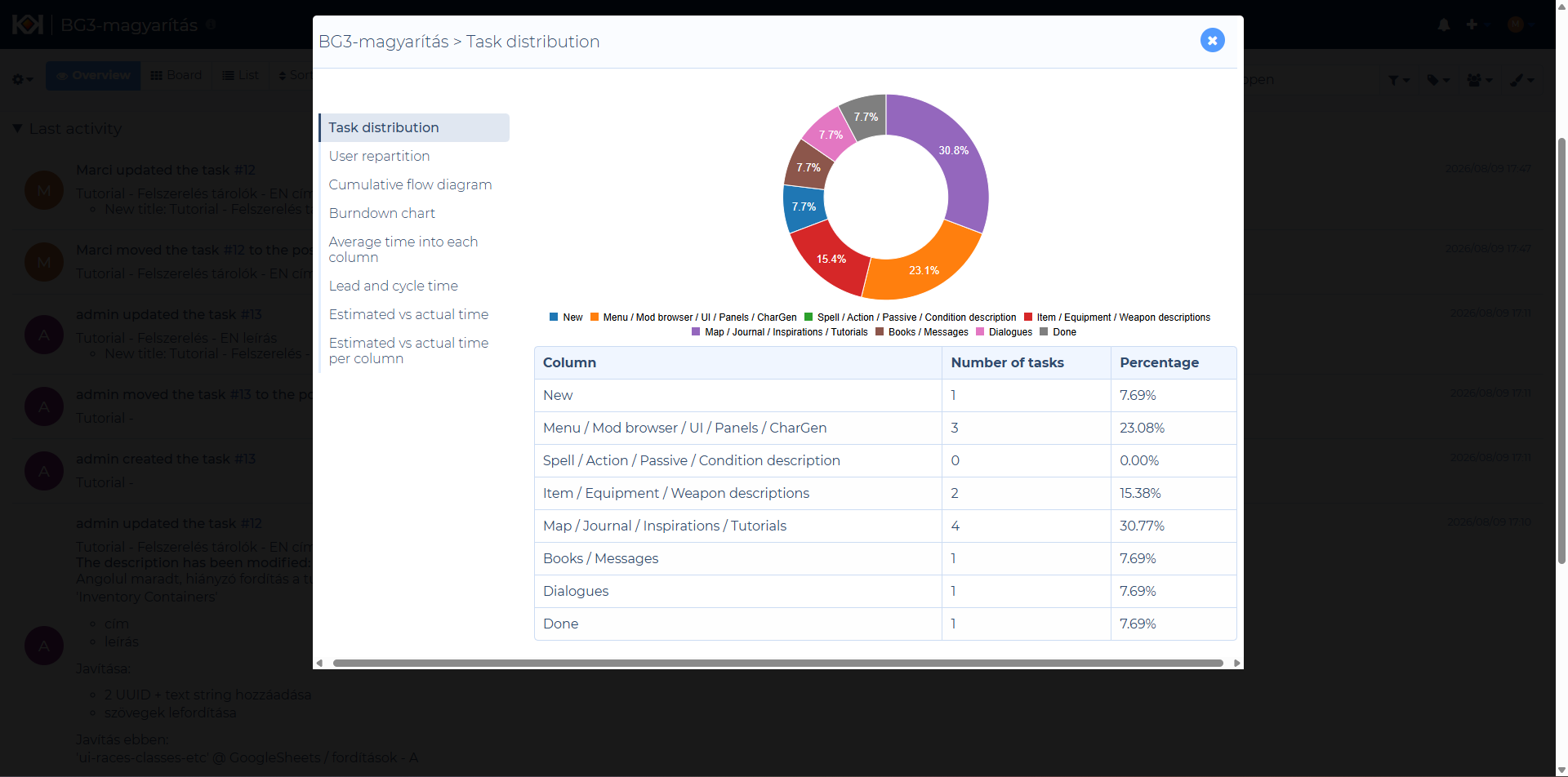Open the Estimated vs actual time report

tap(408, 314)
